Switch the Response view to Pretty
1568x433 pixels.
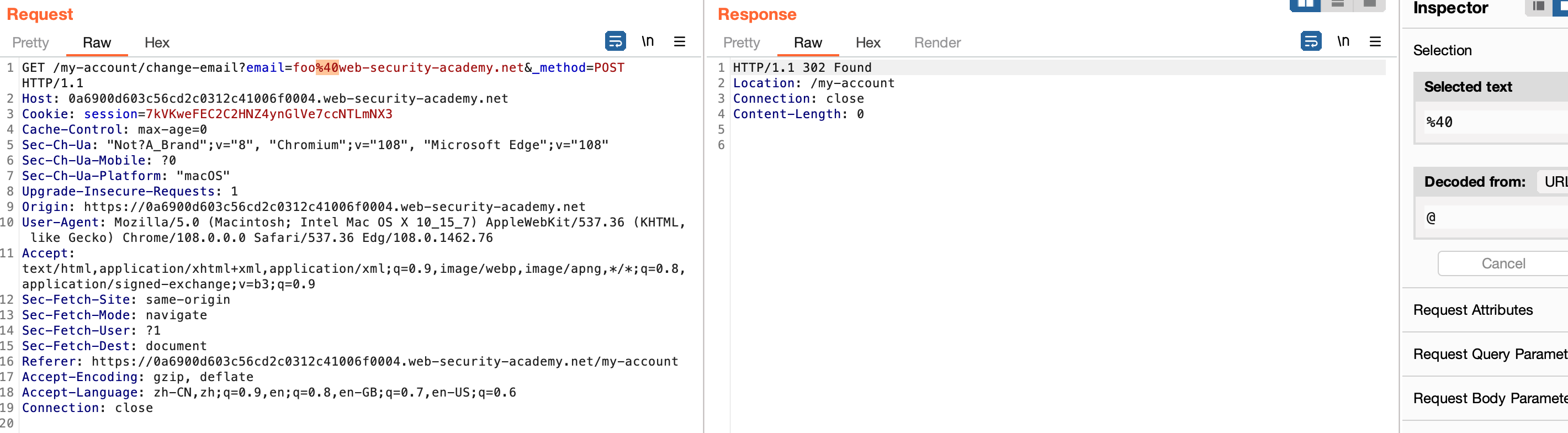point(741,43)
